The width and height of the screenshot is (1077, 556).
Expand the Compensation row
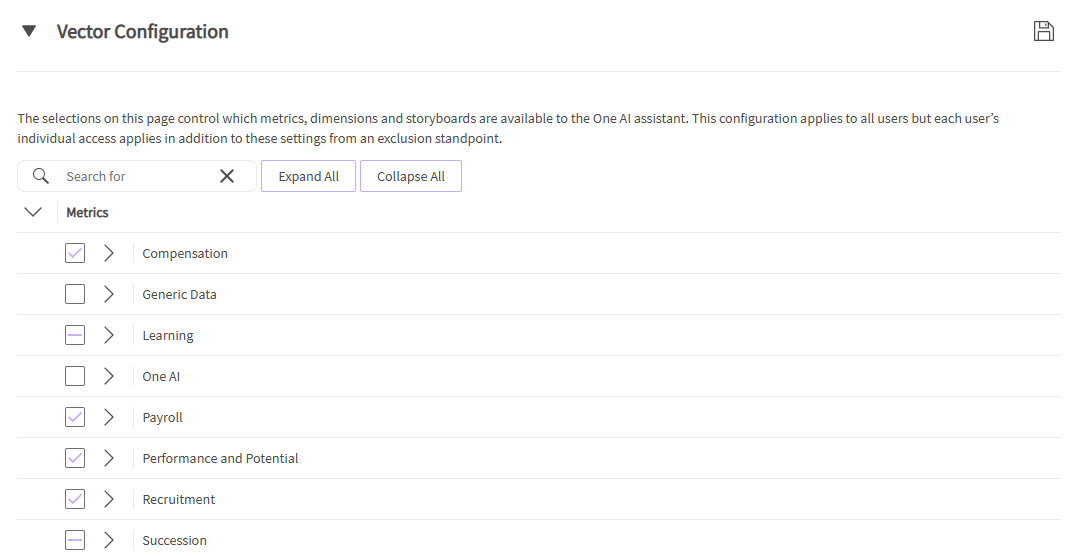pyautogui.click(x=109, y=253)
